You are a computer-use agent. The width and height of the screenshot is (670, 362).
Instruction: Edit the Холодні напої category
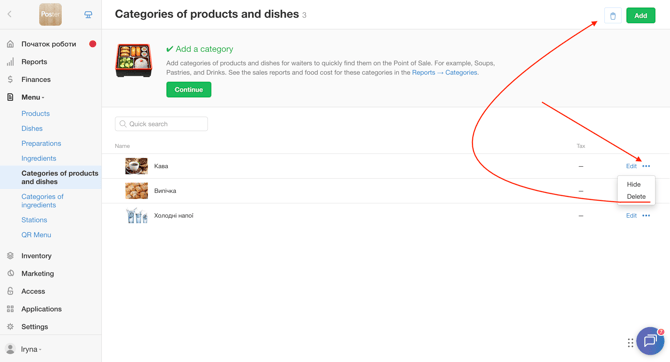pos(631,216)
